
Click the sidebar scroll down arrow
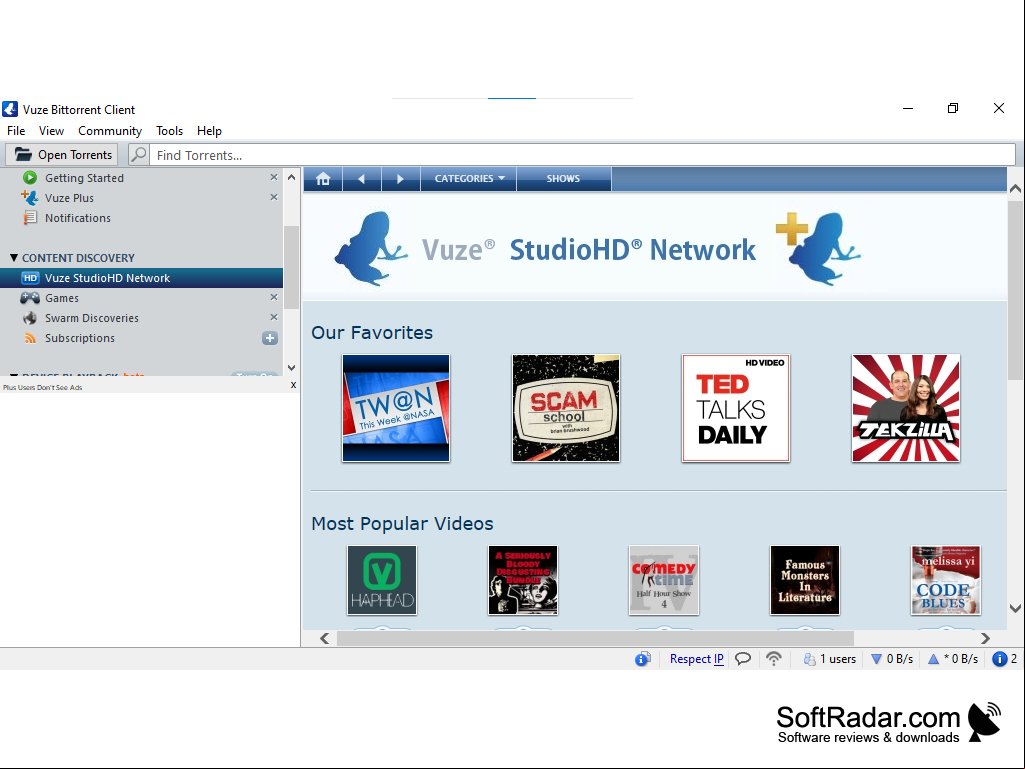(292, 367)
